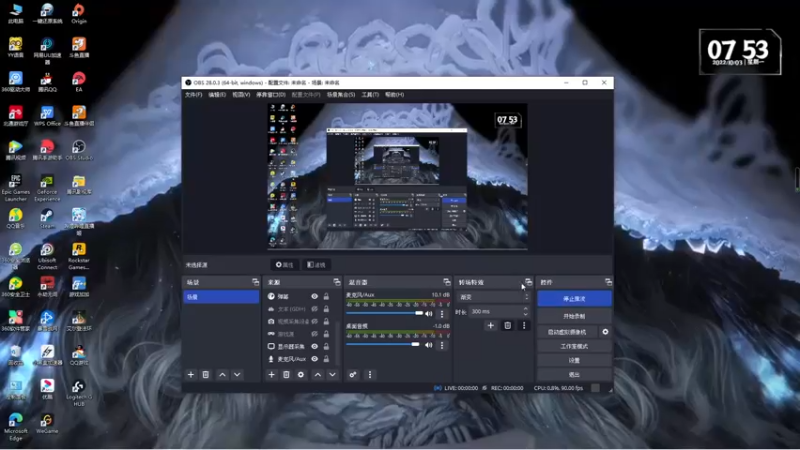The image size is (800, 450).
Task: Open the 编辑(E) menu
Action: (x=217, y=95)
